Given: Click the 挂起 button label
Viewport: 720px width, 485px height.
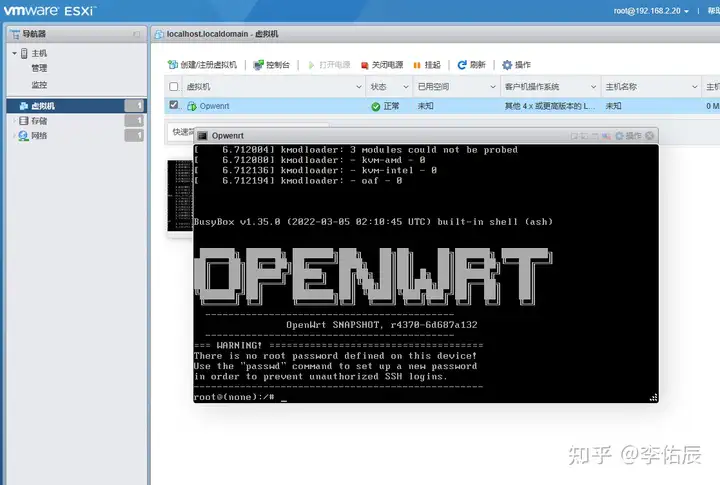Looking at the screenshot, I should tap(433, 65).
